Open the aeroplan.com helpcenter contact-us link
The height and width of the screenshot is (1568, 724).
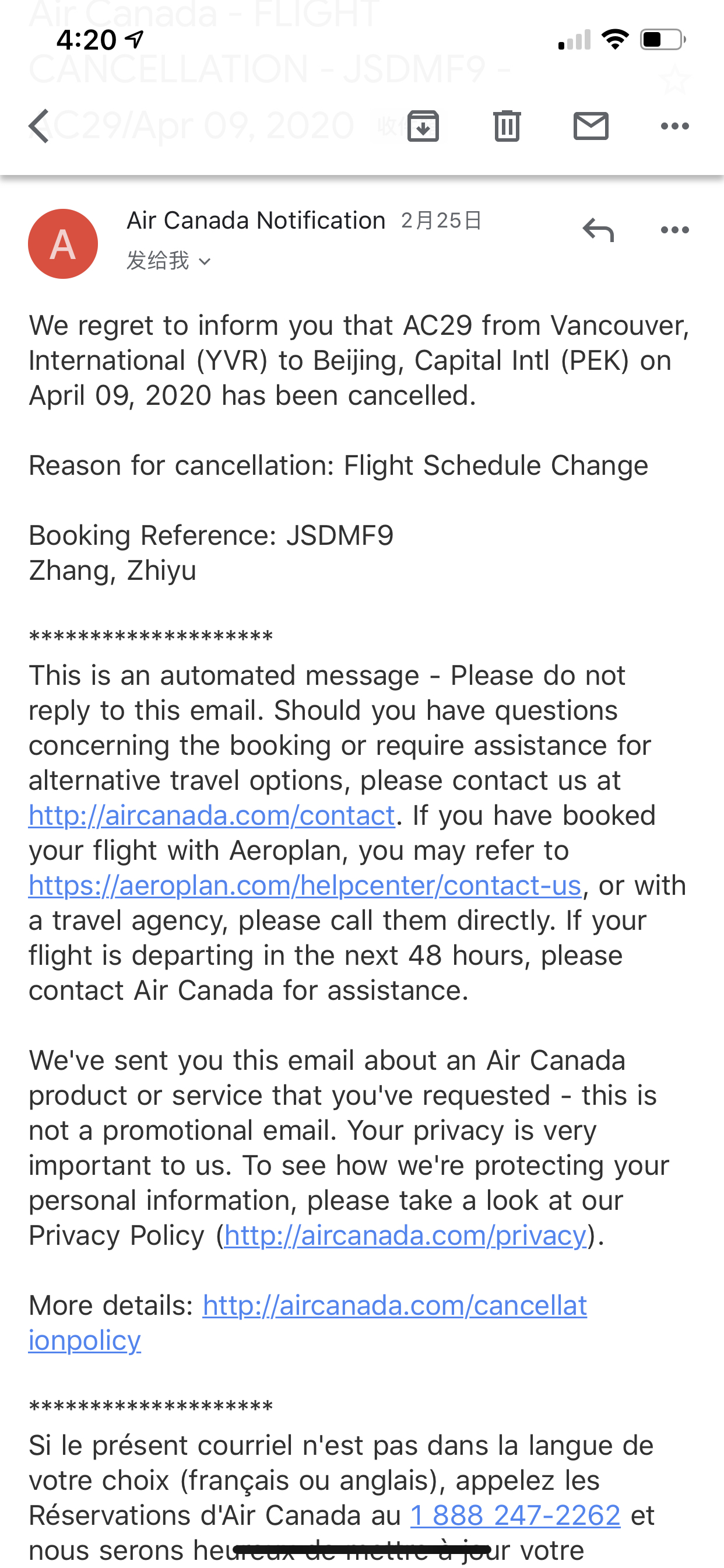[305, 885]
